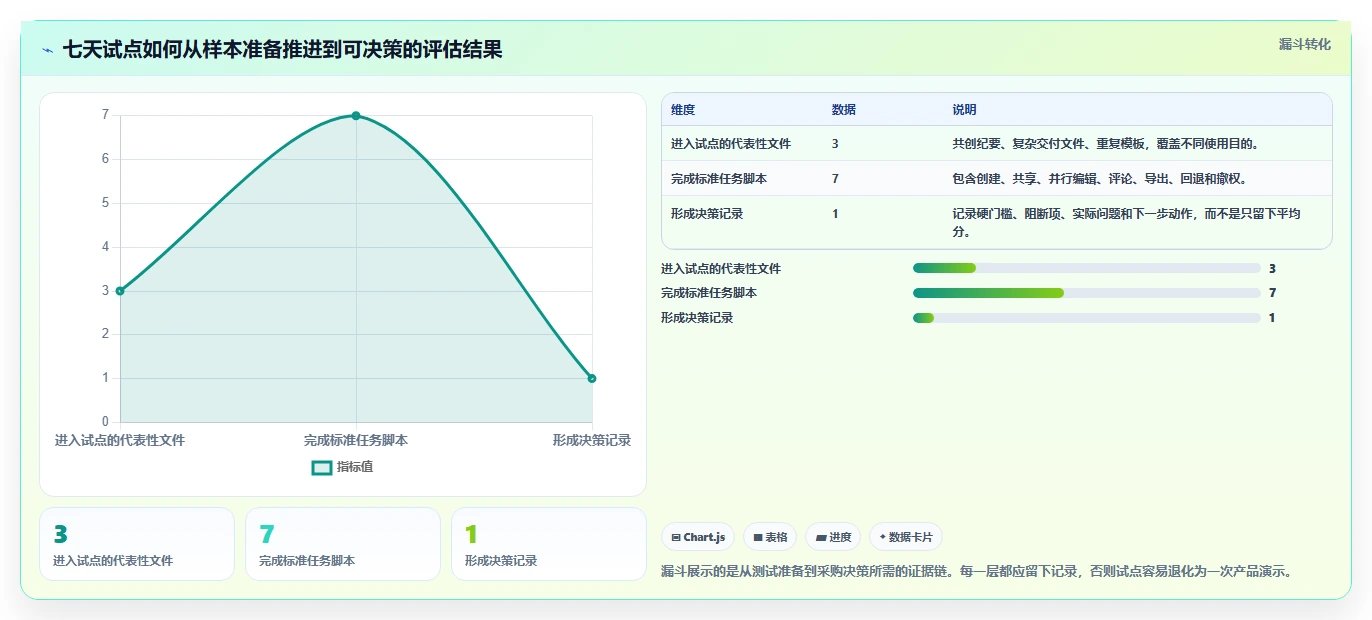
Task: Click the progress list label 形成决策记录
Action: (697, 318)
